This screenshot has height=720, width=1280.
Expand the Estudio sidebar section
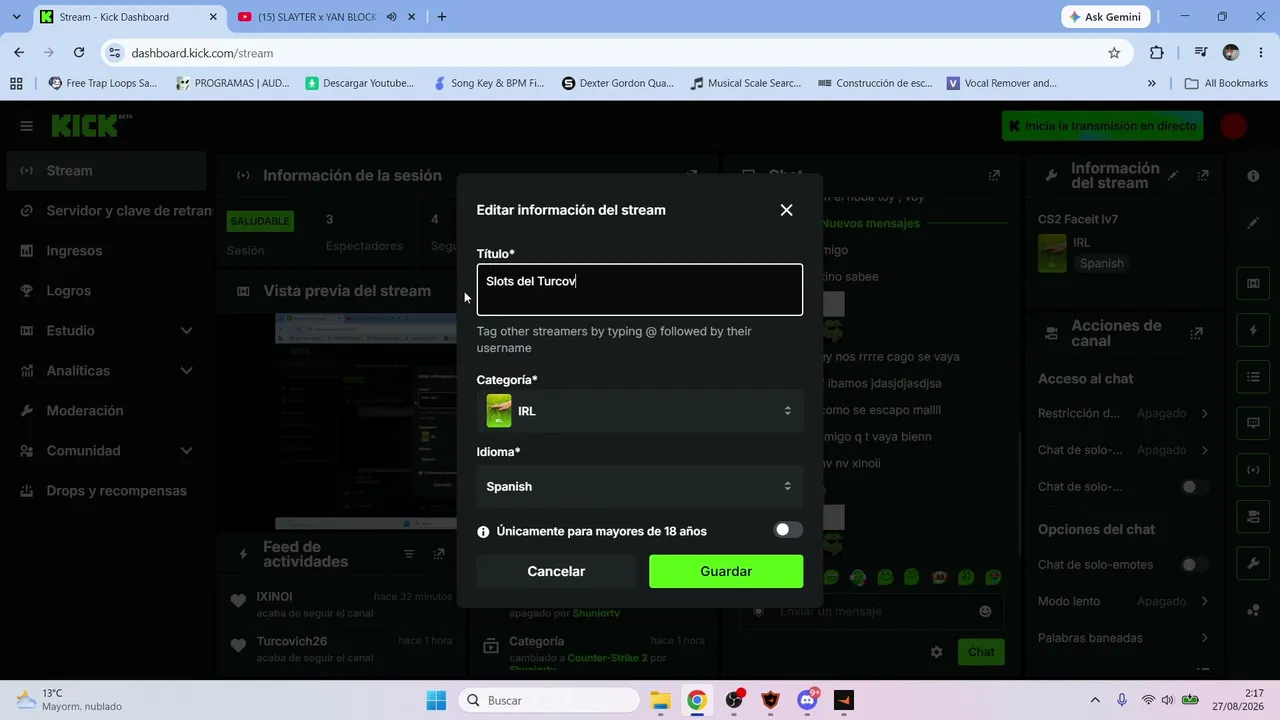click(x=106, y=331)
